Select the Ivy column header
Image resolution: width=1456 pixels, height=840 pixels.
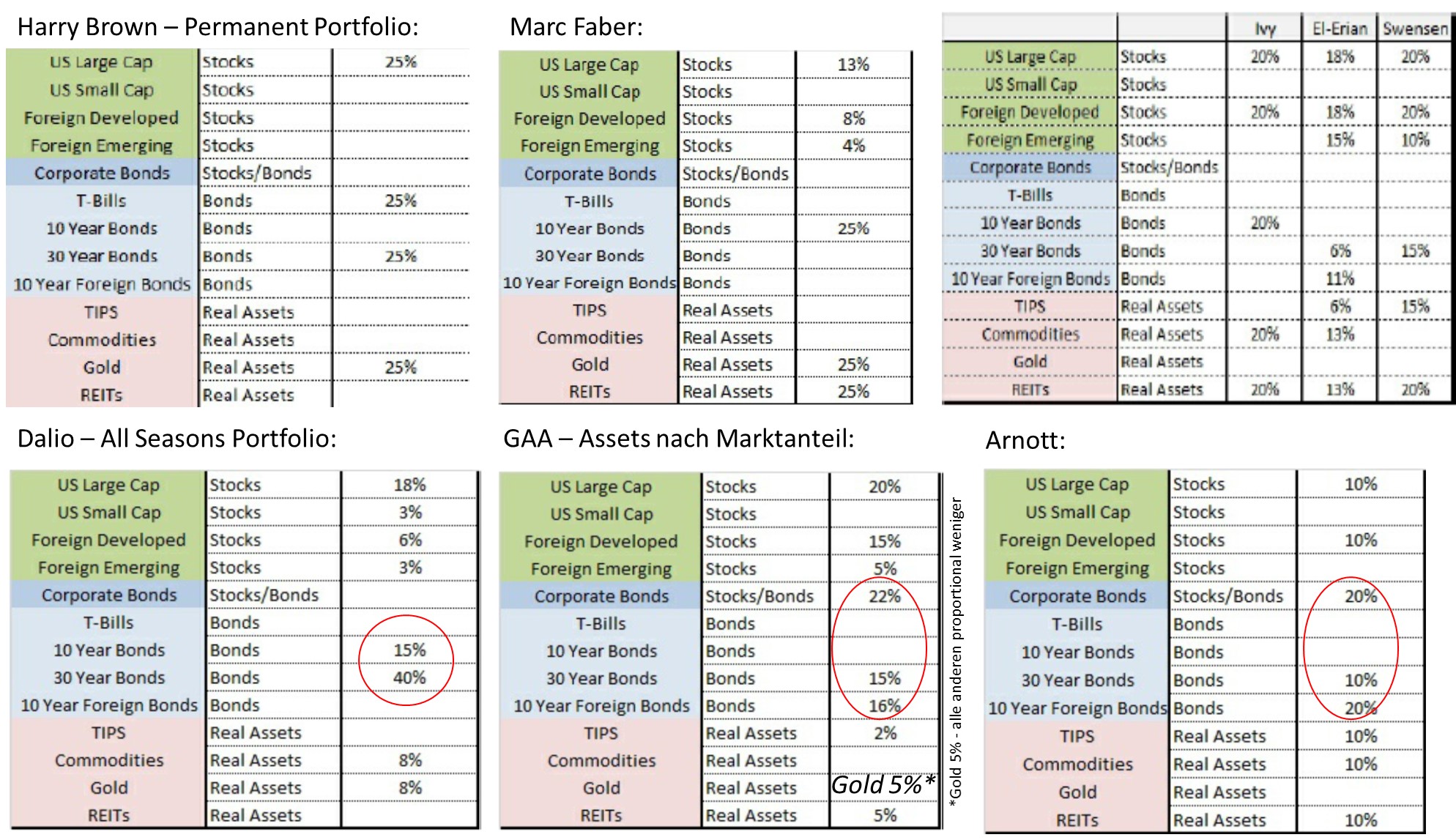(1265, 29)
